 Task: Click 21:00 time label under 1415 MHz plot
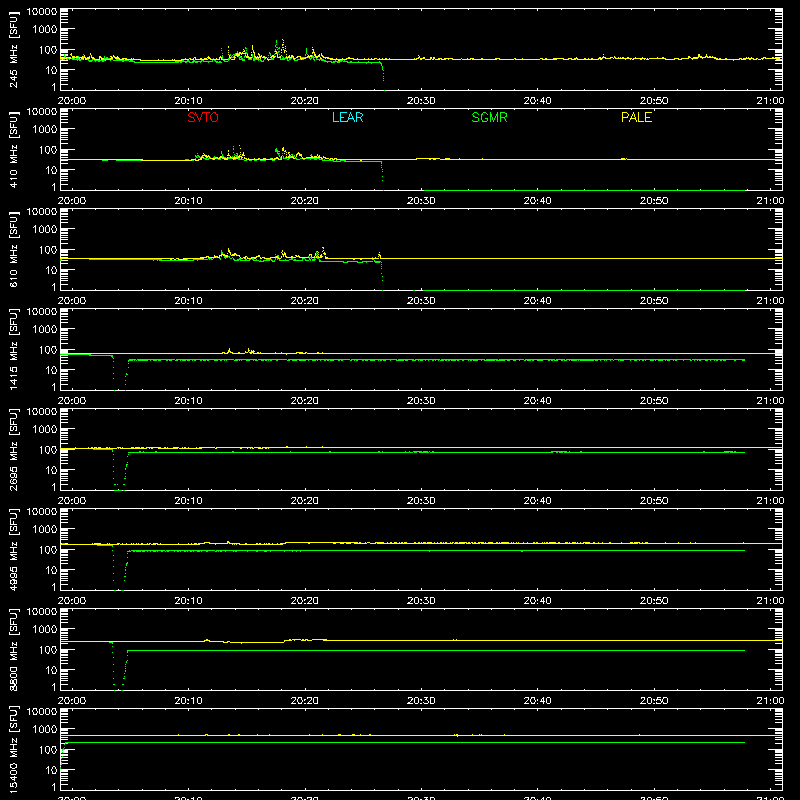point(770,401)
